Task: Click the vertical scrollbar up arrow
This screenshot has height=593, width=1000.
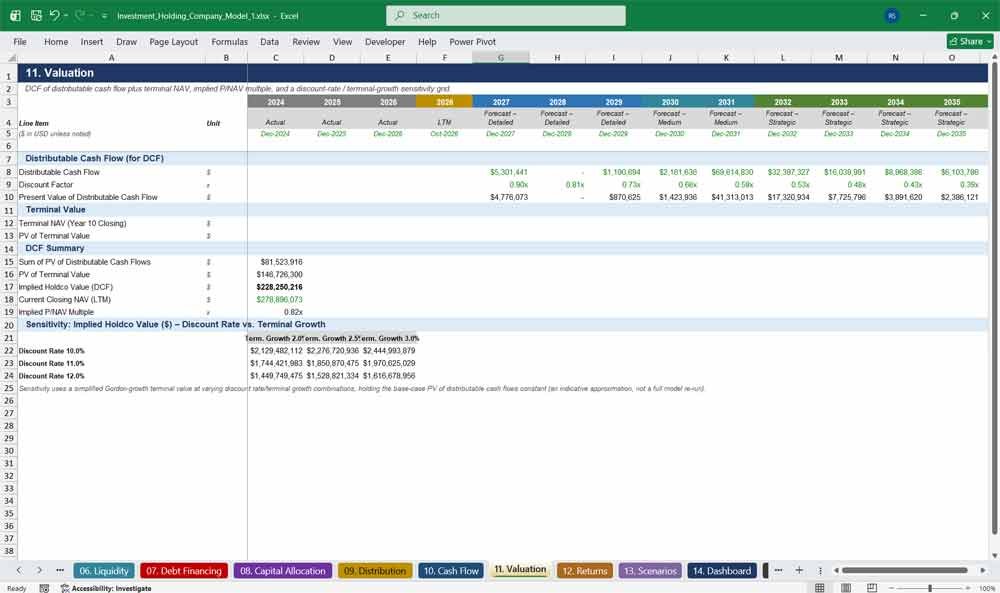Action: pos(994,57)
